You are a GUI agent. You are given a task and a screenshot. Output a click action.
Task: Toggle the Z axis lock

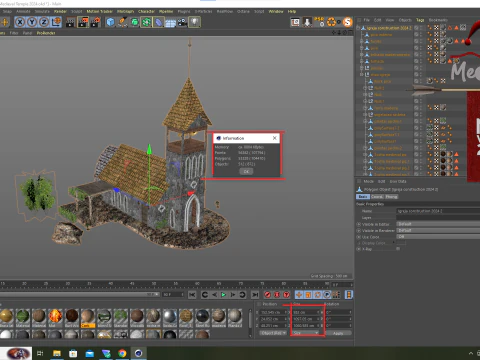(x=44, y=22)
